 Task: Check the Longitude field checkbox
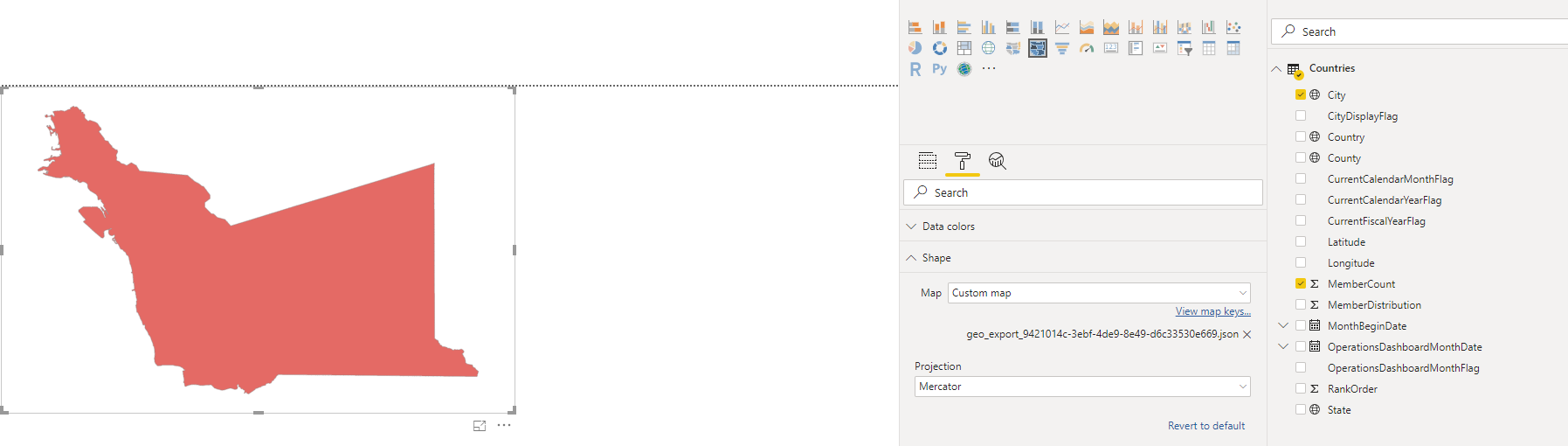(x=1300, y=262)
